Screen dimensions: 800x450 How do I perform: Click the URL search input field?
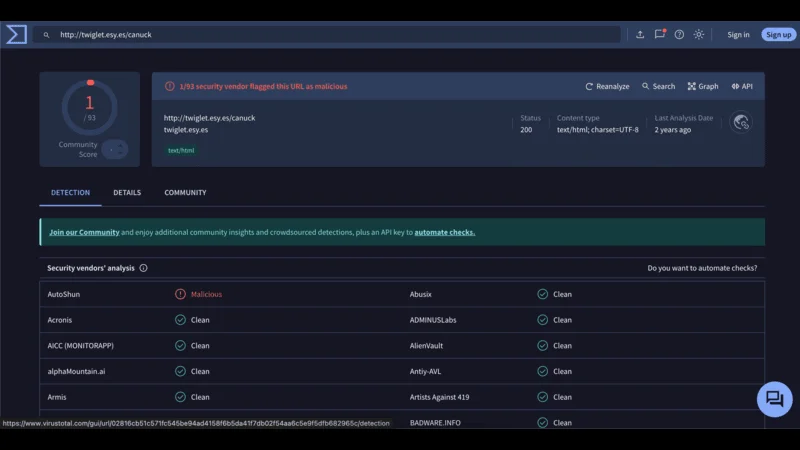[330, 34]
